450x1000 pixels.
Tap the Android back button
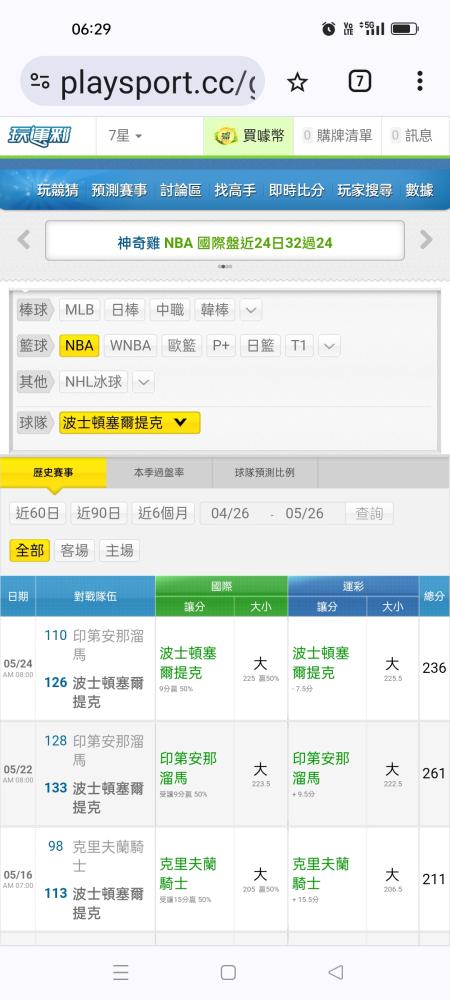(335, 972)
